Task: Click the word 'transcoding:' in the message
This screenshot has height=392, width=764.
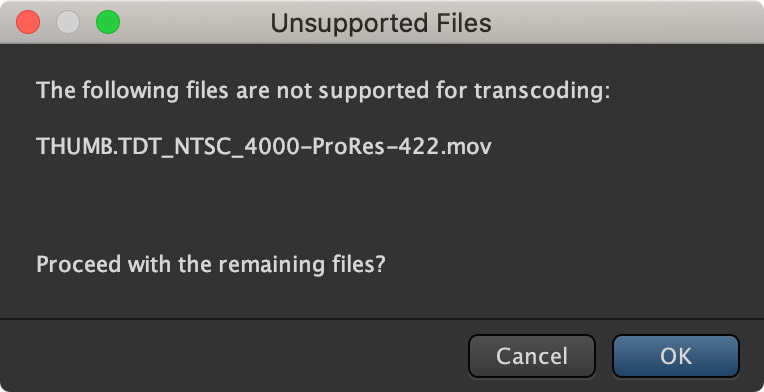Action: [542, 91]
